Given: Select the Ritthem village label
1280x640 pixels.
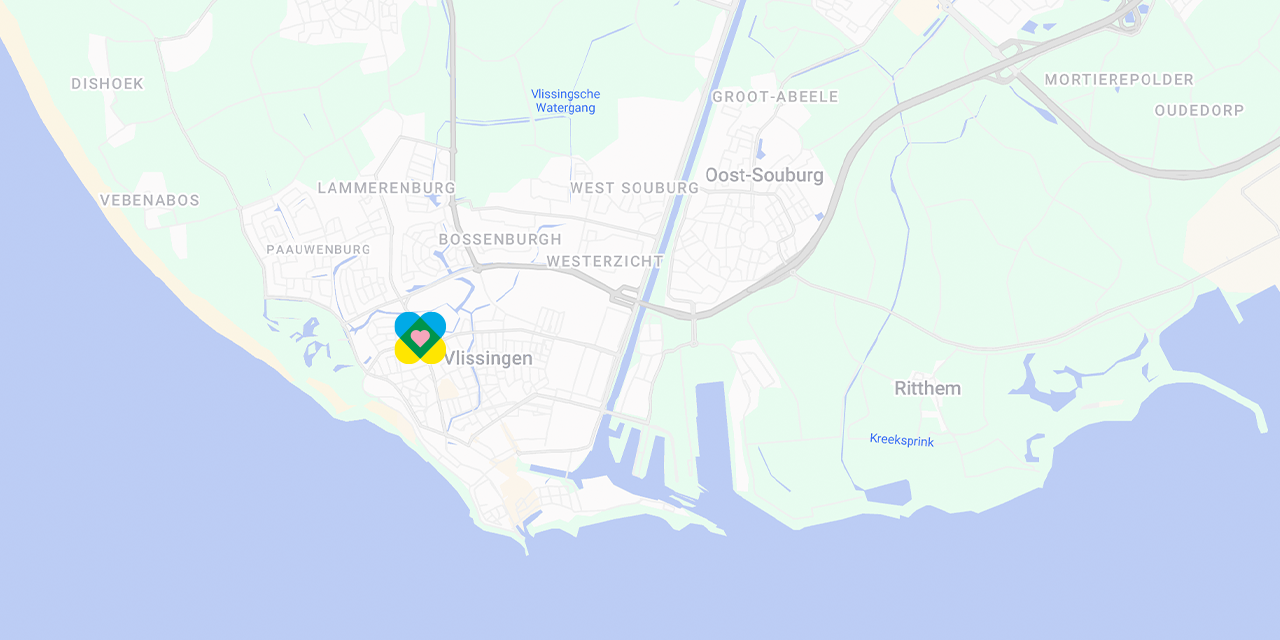Looking at the screenshot, I should [x=927, y=388].
